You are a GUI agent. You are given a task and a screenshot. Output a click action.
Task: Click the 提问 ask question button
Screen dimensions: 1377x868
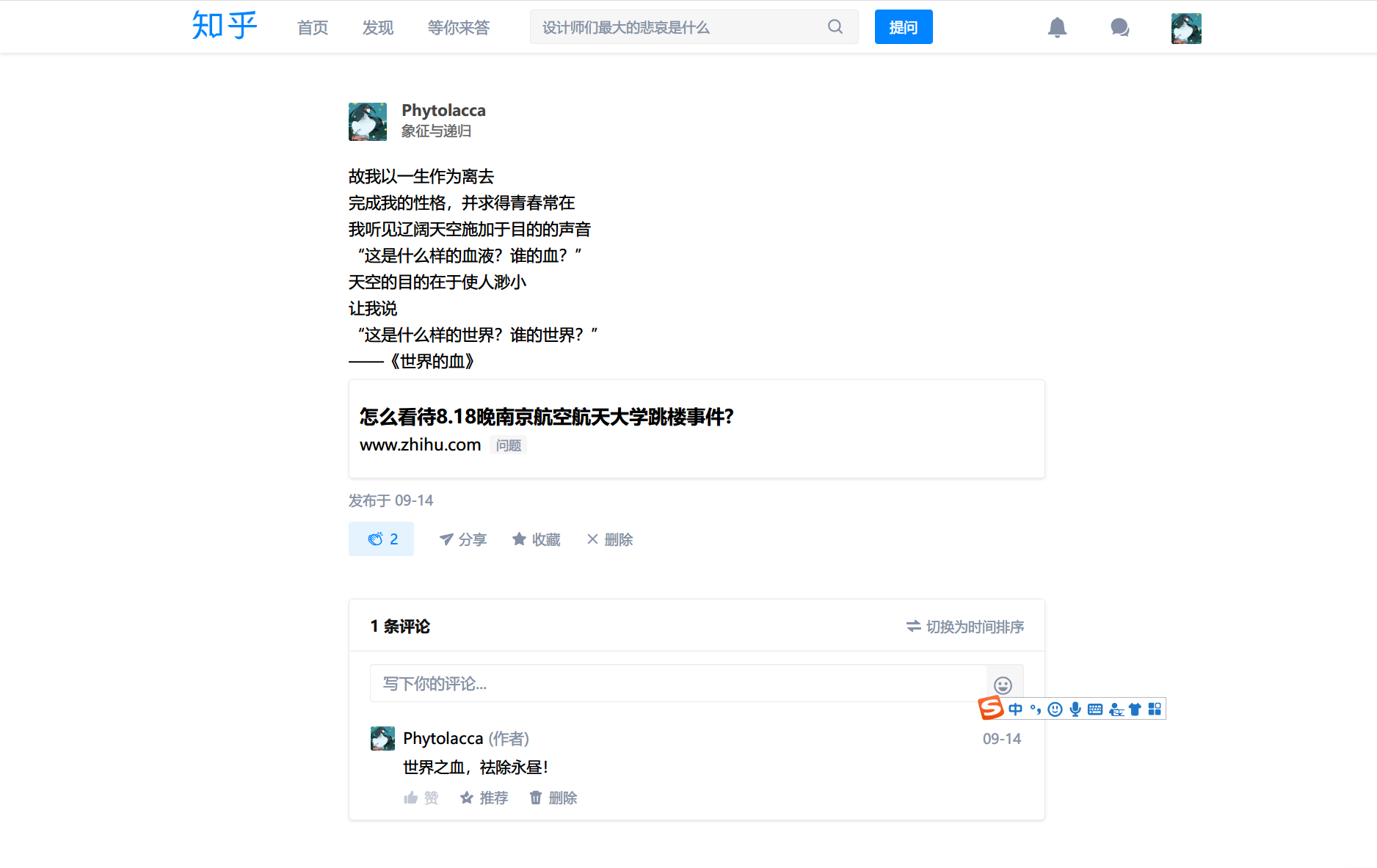(904, 27)
